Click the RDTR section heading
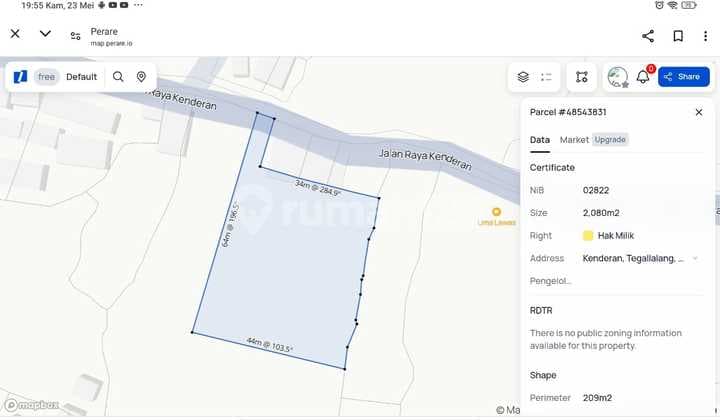 (541, 310)
